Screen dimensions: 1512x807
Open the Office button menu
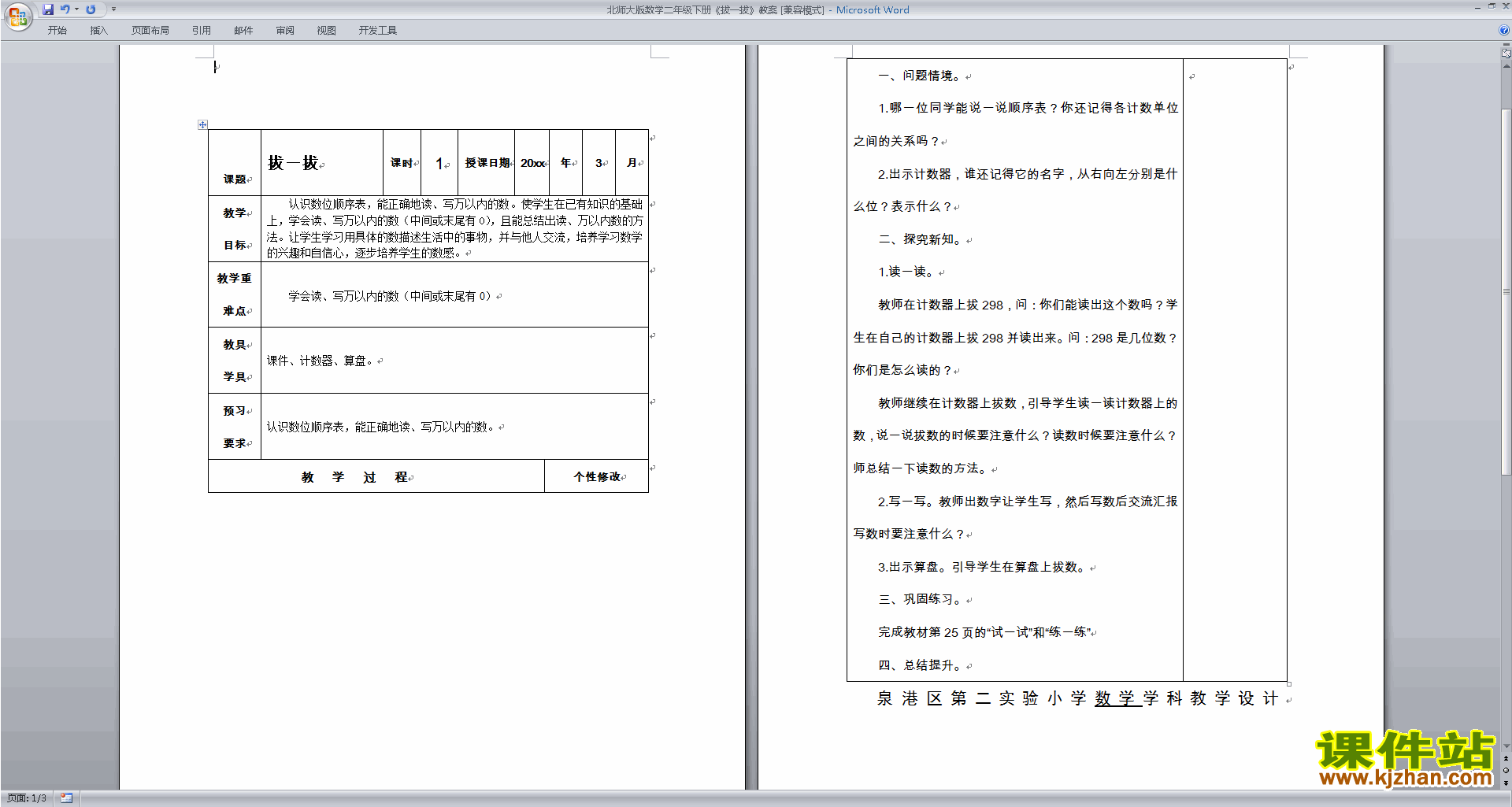(17, 17)
